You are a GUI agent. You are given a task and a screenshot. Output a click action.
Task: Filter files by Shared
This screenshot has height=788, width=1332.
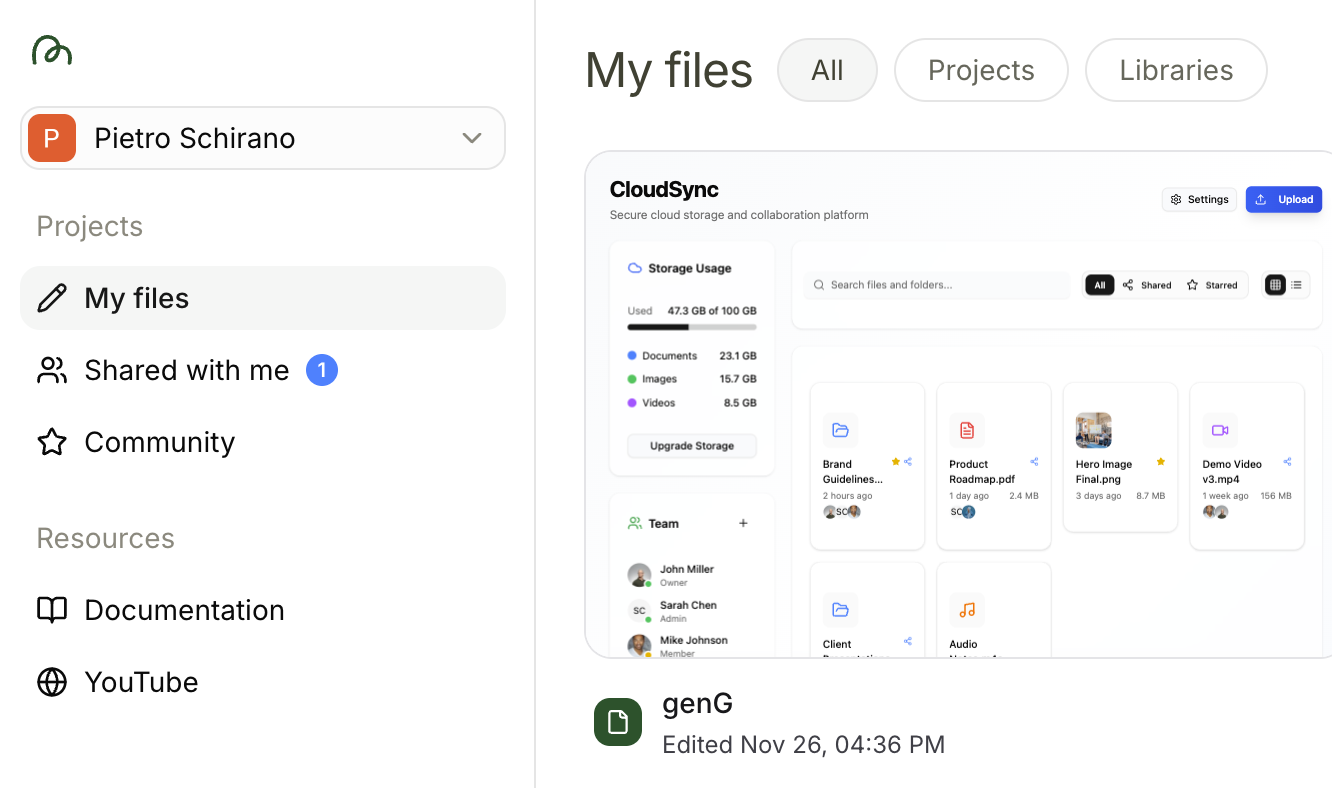click(1149, 285)
